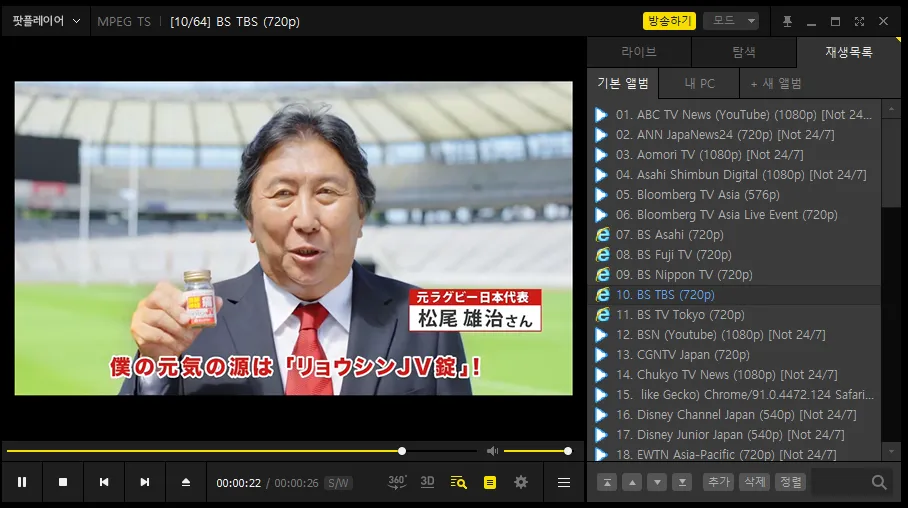Viewport: 908px width, 508px height.
Task: Click the elapsed time 00:00:22
Action: [239, 483]
